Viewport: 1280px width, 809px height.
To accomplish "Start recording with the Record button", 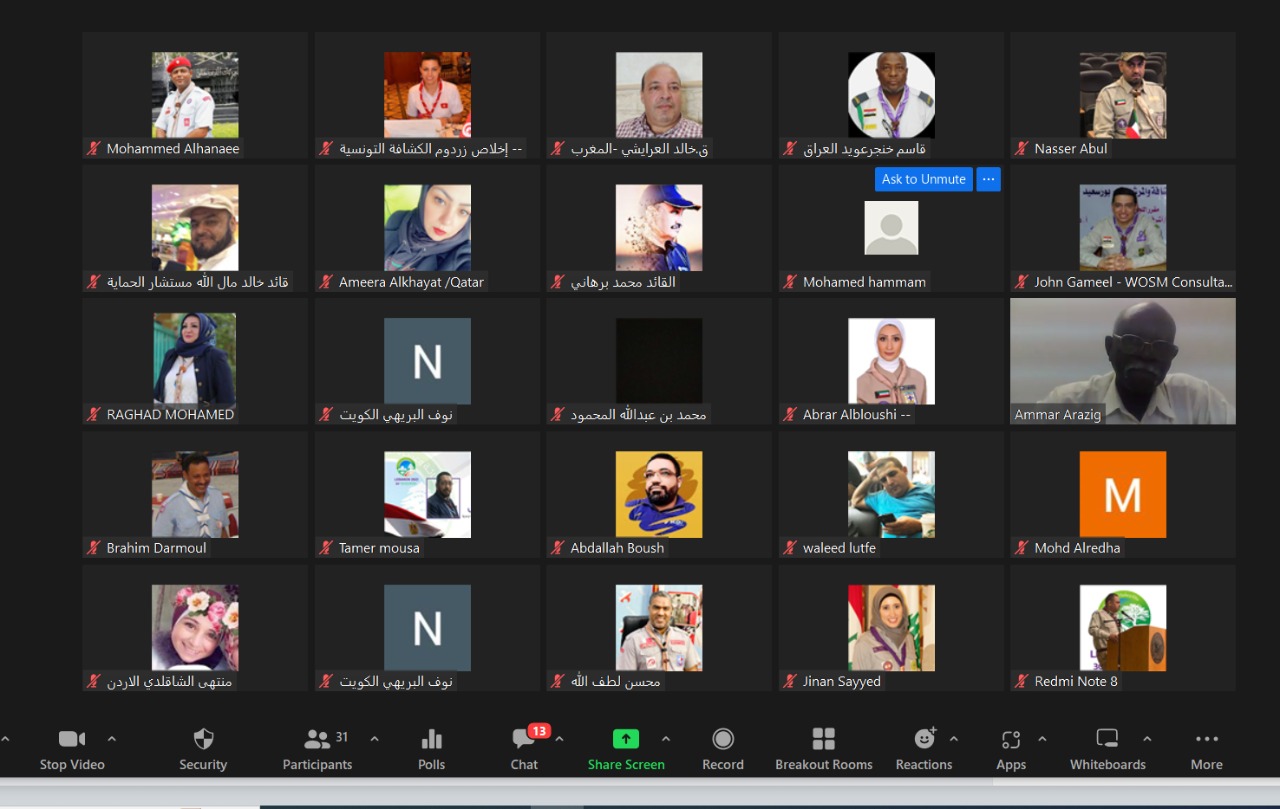I will (722, 740).
